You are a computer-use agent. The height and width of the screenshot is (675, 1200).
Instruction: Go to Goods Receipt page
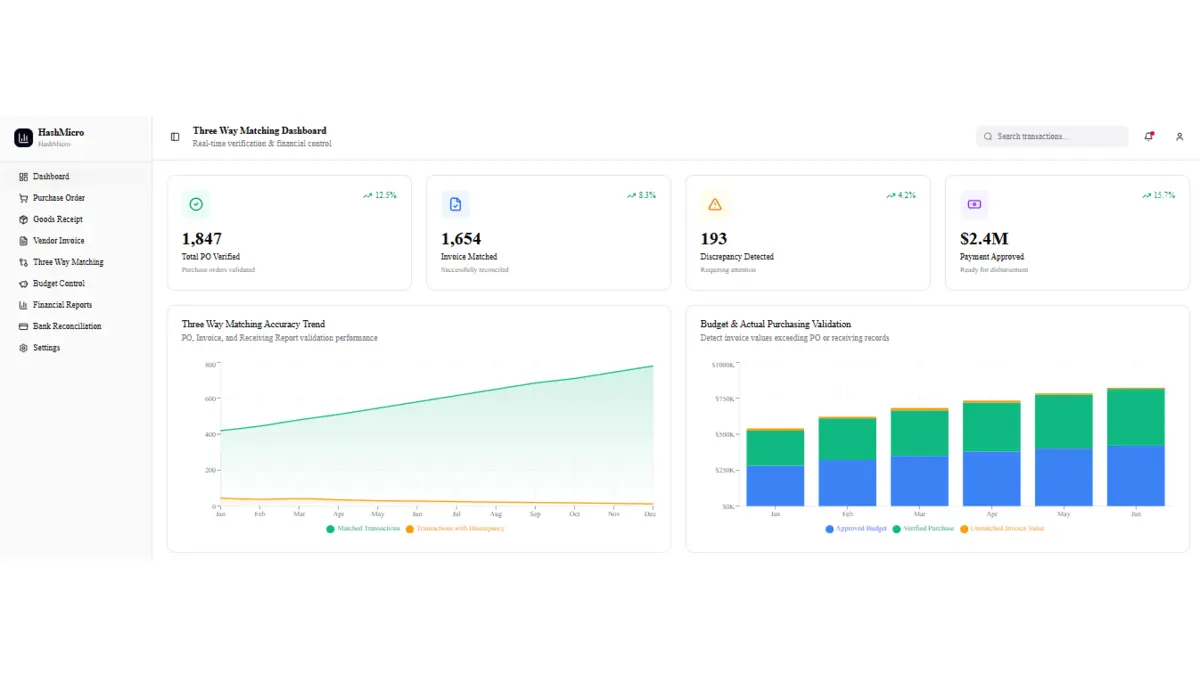tap(57, 219)
